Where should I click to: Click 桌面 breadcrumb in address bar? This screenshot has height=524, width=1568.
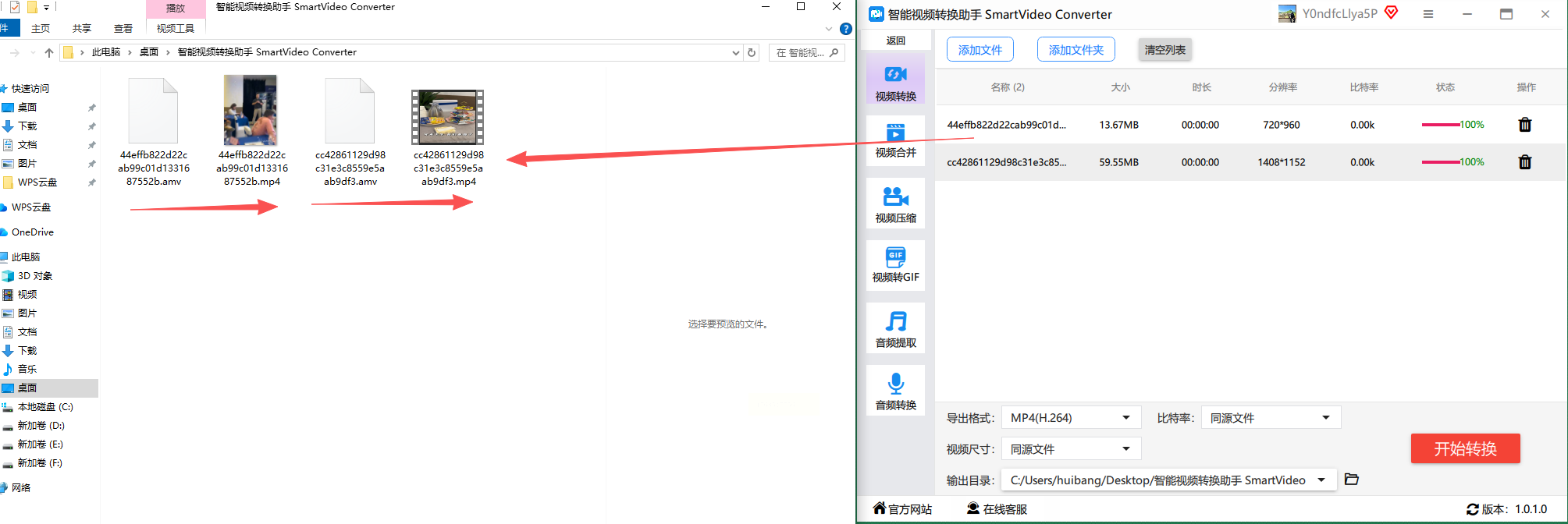point(149,52)
